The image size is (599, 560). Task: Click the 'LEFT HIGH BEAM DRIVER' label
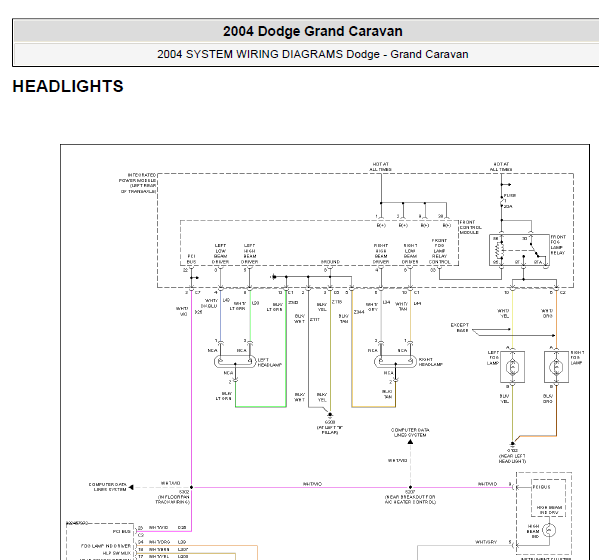249,254
